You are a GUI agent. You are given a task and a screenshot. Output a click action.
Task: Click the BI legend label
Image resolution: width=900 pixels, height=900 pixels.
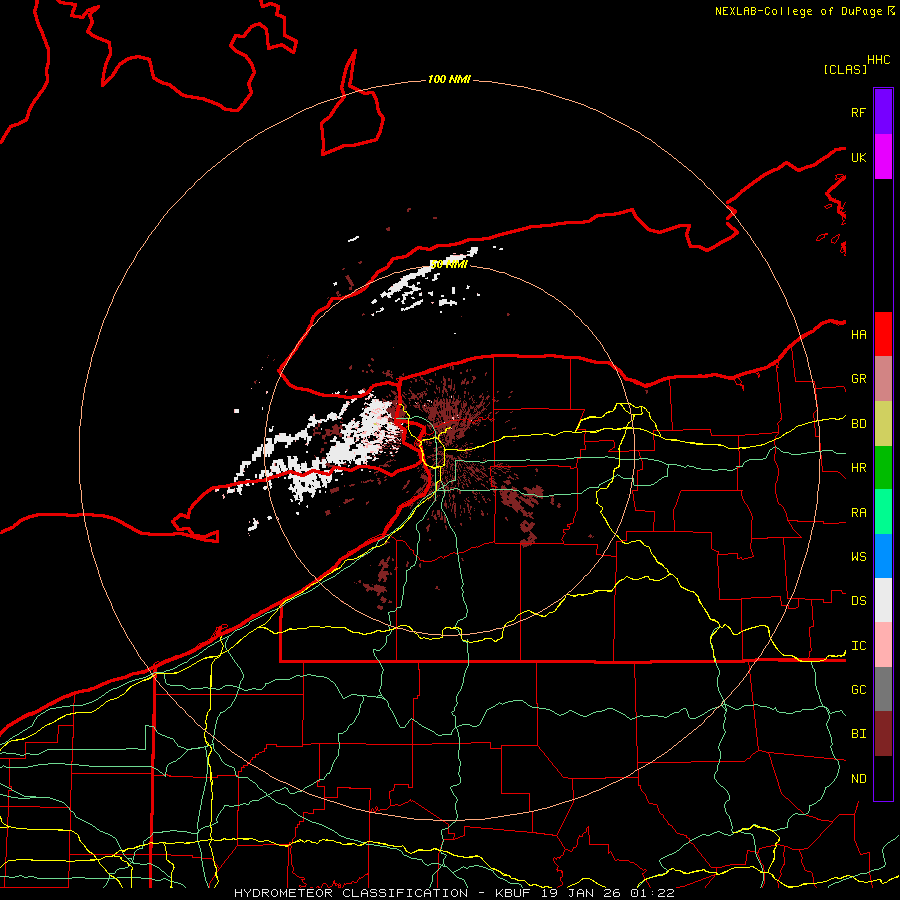click(858, 734)
